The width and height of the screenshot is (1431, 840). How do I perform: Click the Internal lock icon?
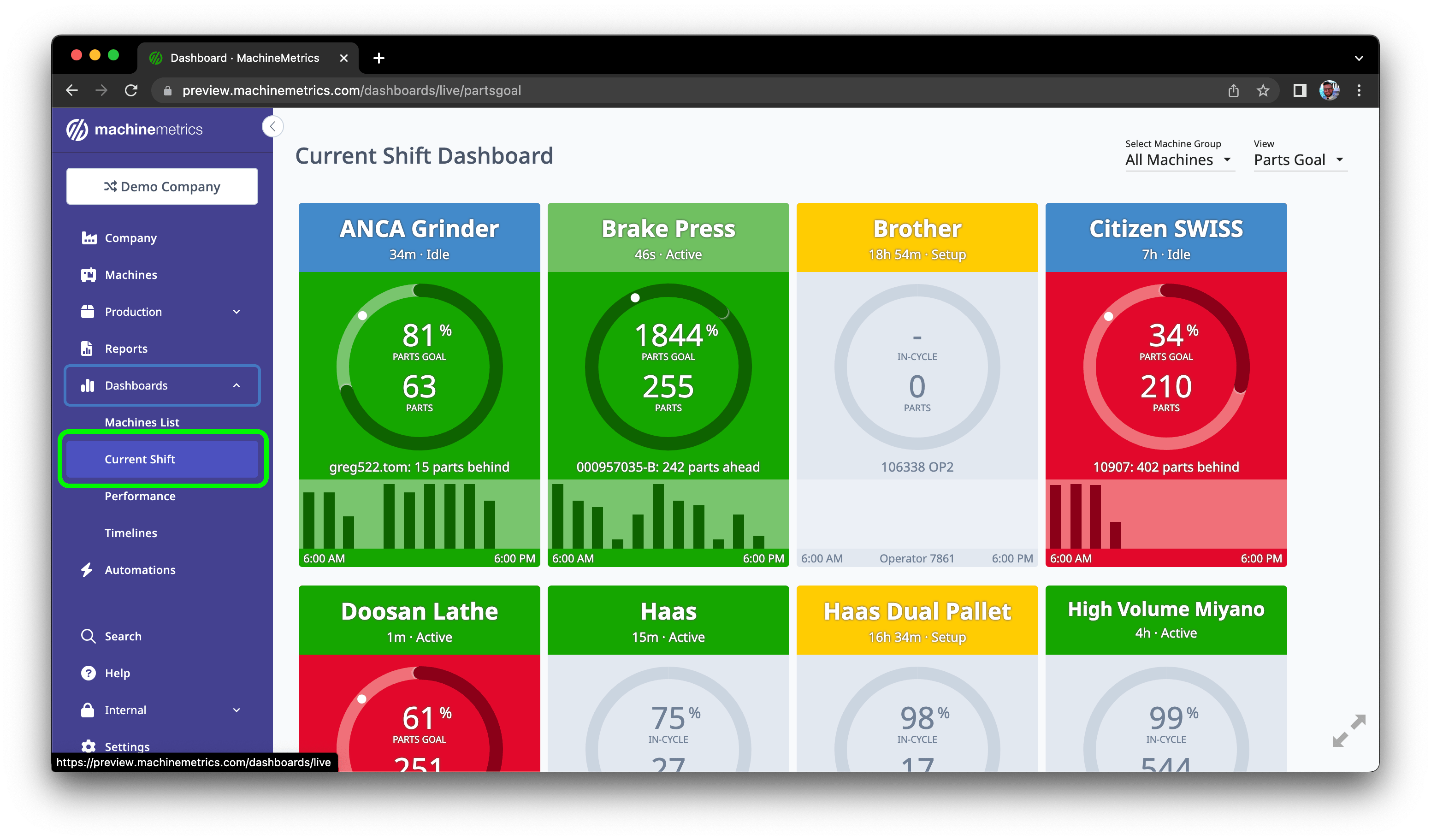(x=88, y=710)
